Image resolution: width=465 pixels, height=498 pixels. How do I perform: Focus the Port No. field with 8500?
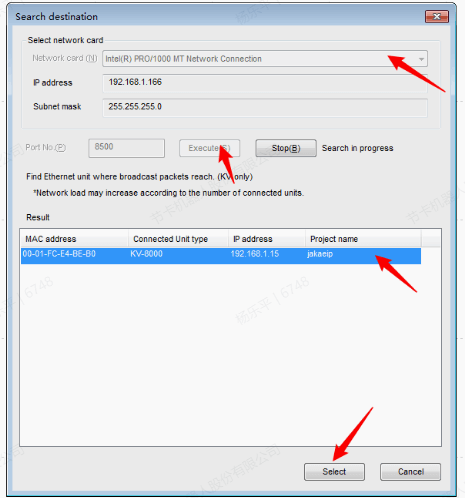[126, 148]
